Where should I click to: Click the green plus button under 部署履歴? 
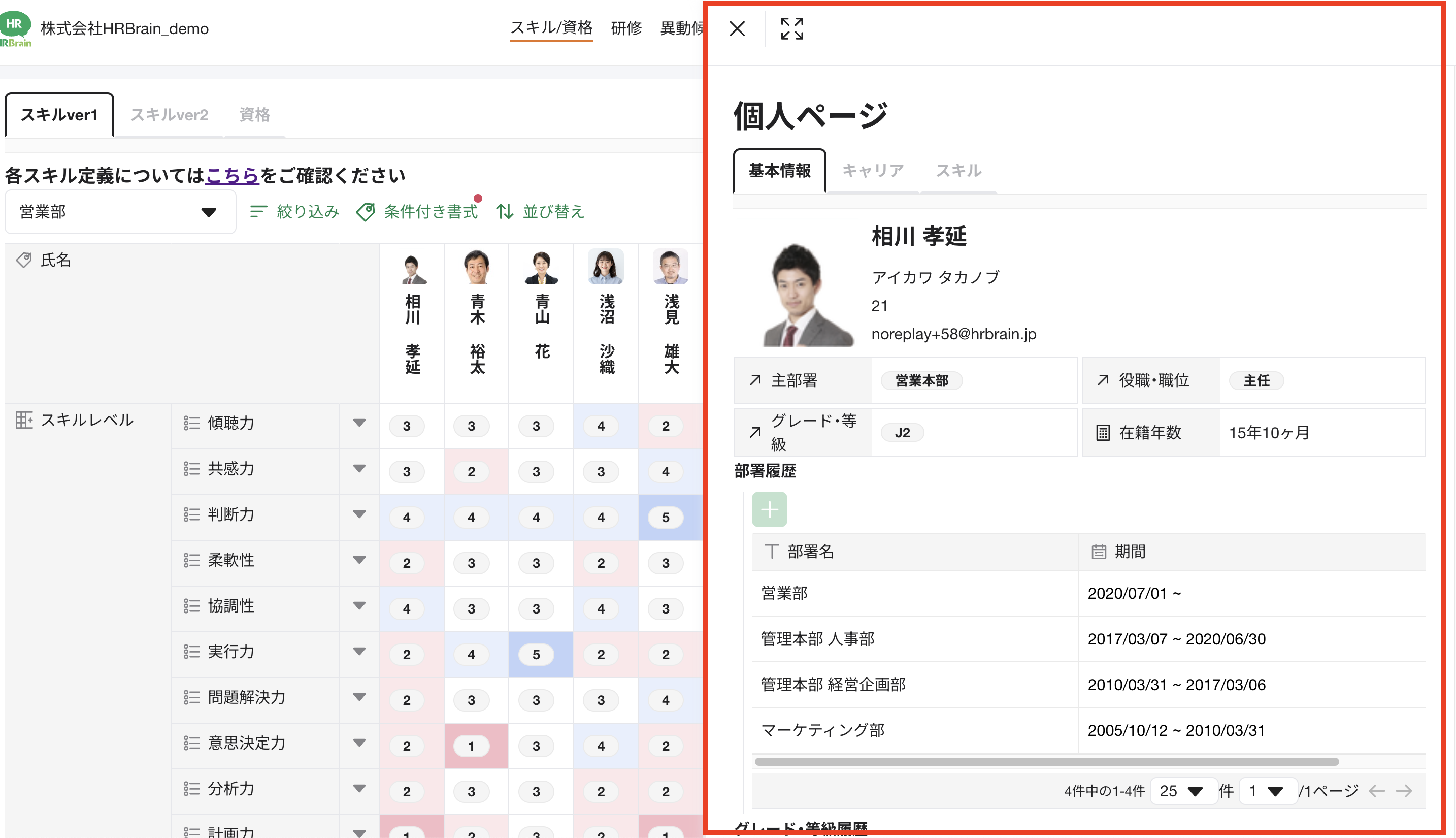(769, 509)
